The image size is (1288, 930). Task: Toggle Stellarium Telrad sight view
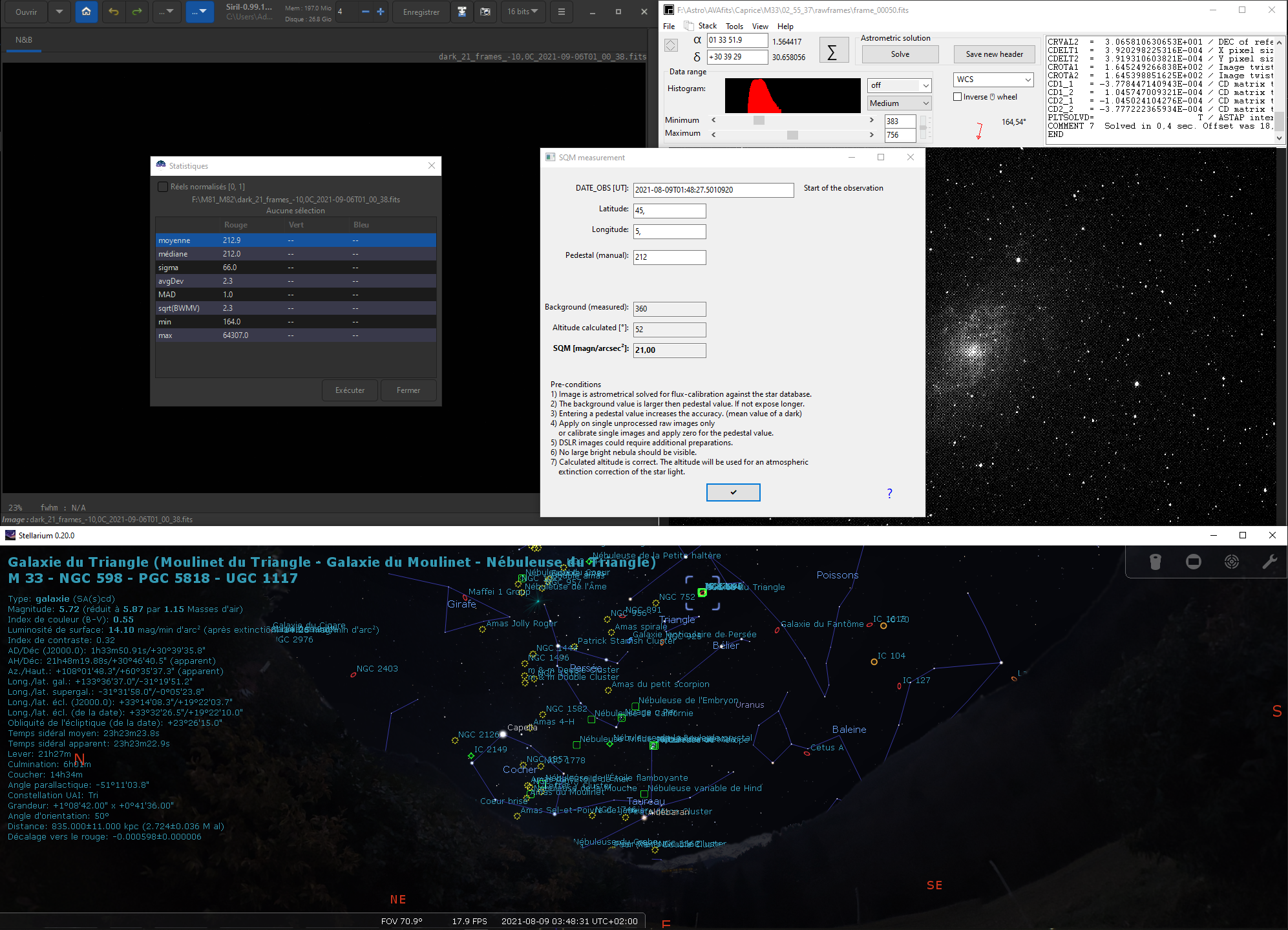coord(1232,562)
